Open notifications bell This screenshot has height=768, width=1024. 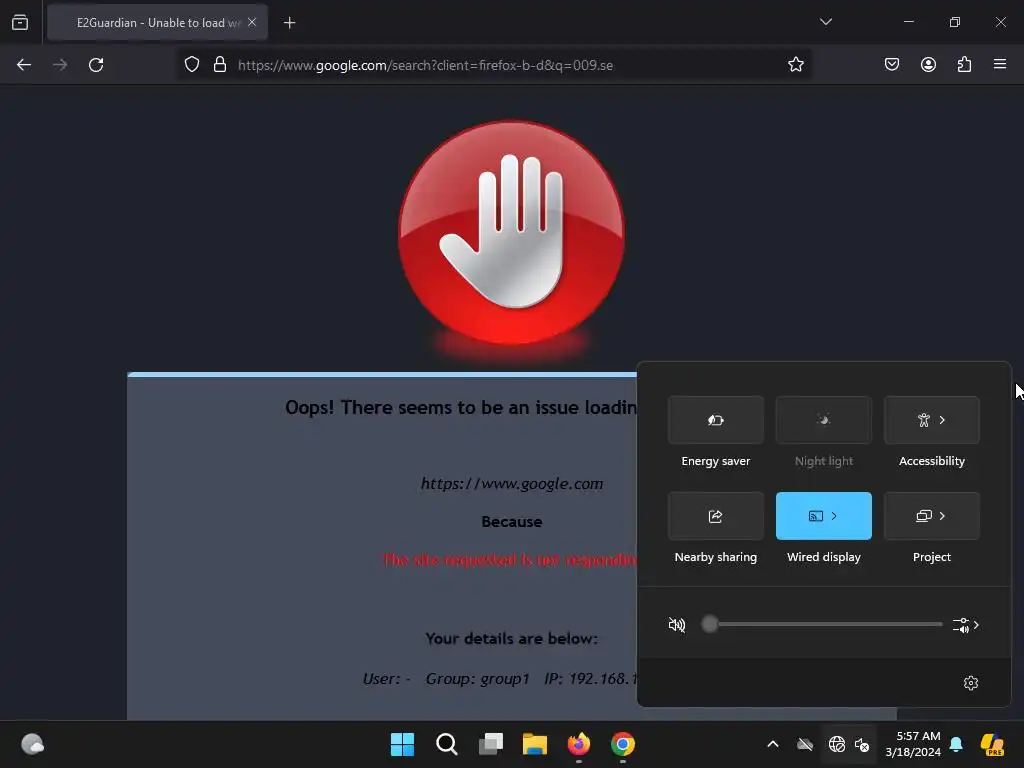coord(956,744)
